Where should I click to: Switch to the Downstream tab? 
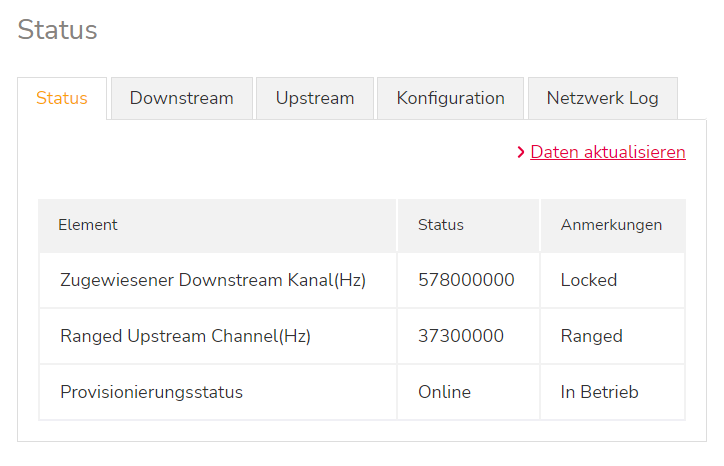[181, 98]
